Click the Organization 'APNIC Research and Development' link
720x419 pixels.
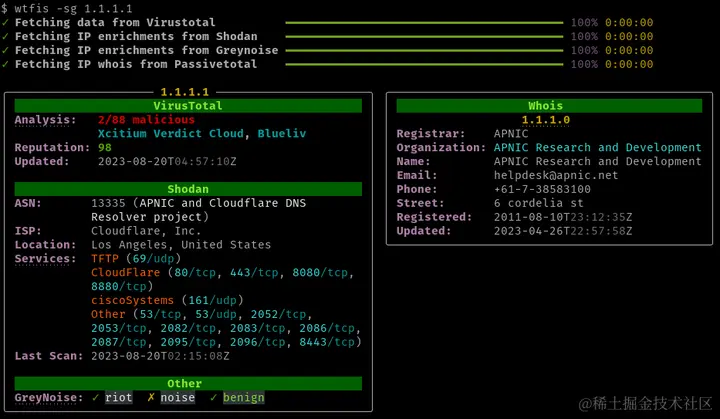click(x=597, y=147)
